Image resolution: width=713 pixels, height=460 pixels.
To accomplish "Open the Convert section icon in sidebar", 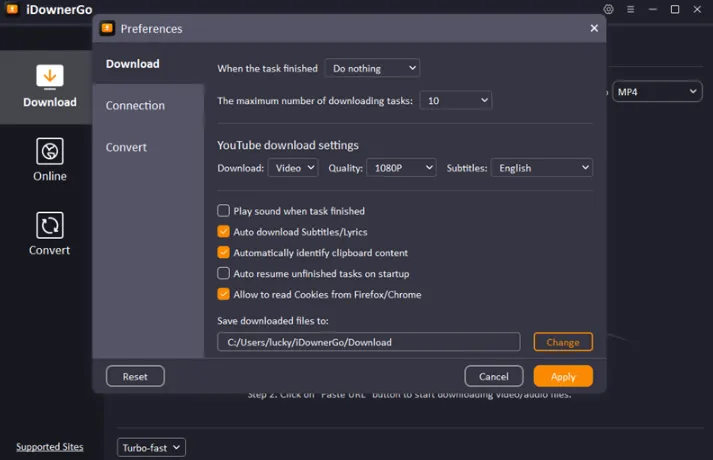I will (x=50, y=225).
